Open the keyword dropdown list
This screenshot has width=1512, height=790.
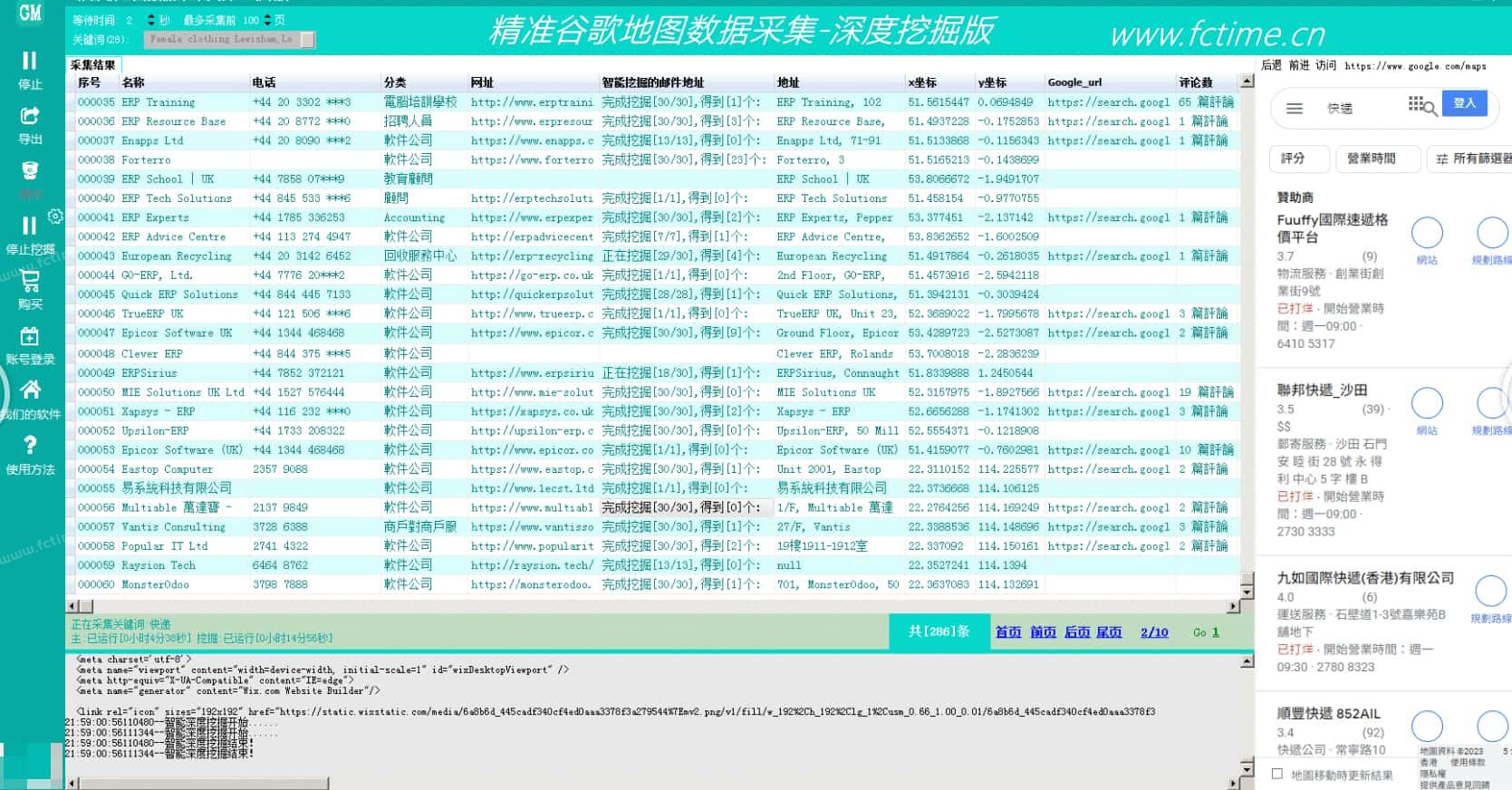(308, 40)
